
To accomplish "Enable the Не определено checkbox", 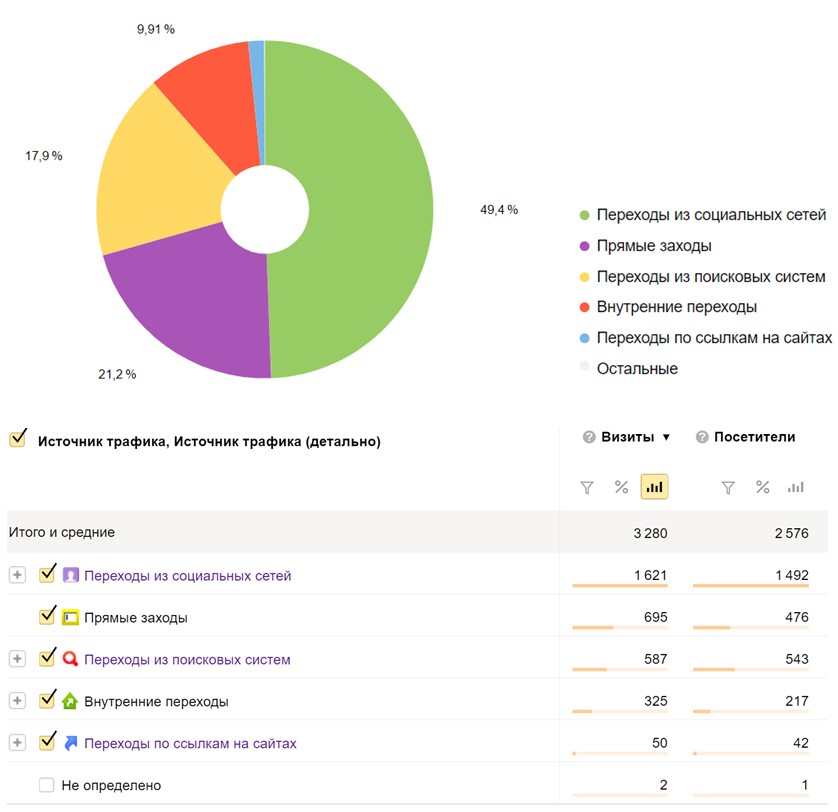I will pos(47,785).
